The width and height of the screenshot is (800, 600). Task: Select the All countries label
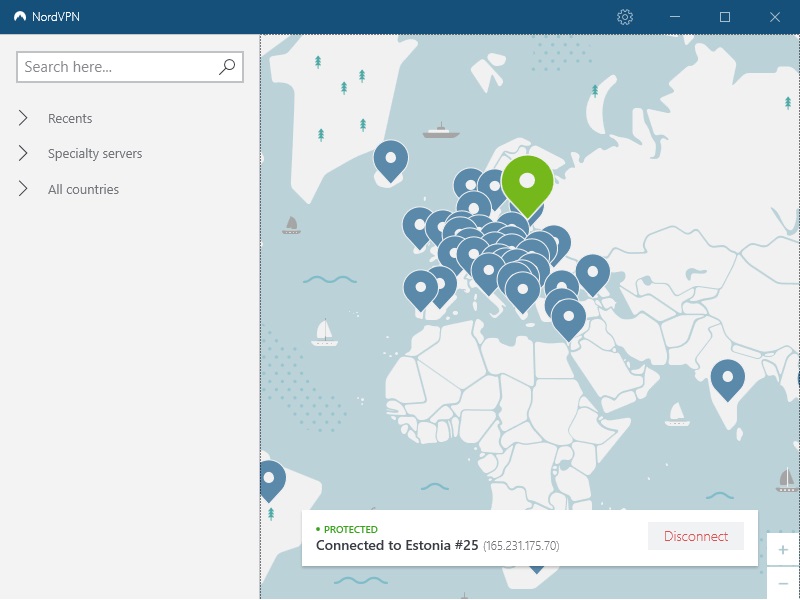click(83, 189)
